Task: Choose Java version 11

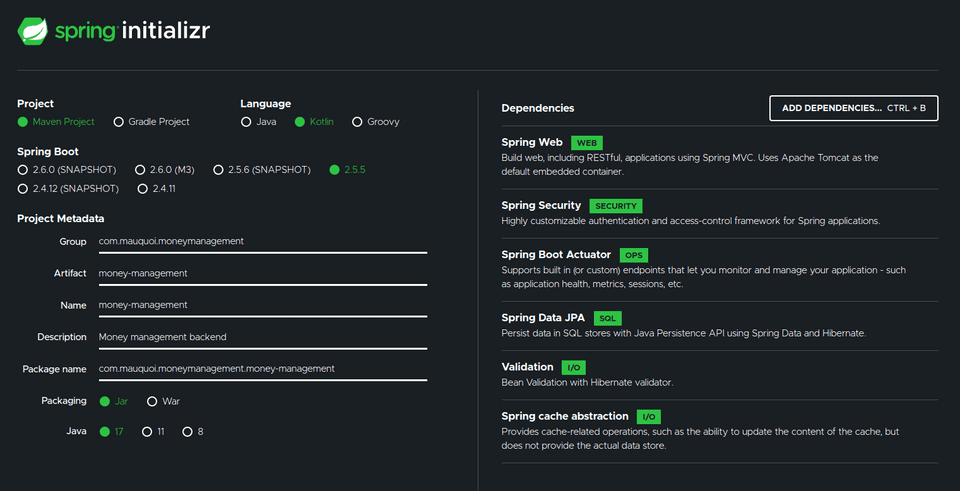Action: tap(147, 432)
